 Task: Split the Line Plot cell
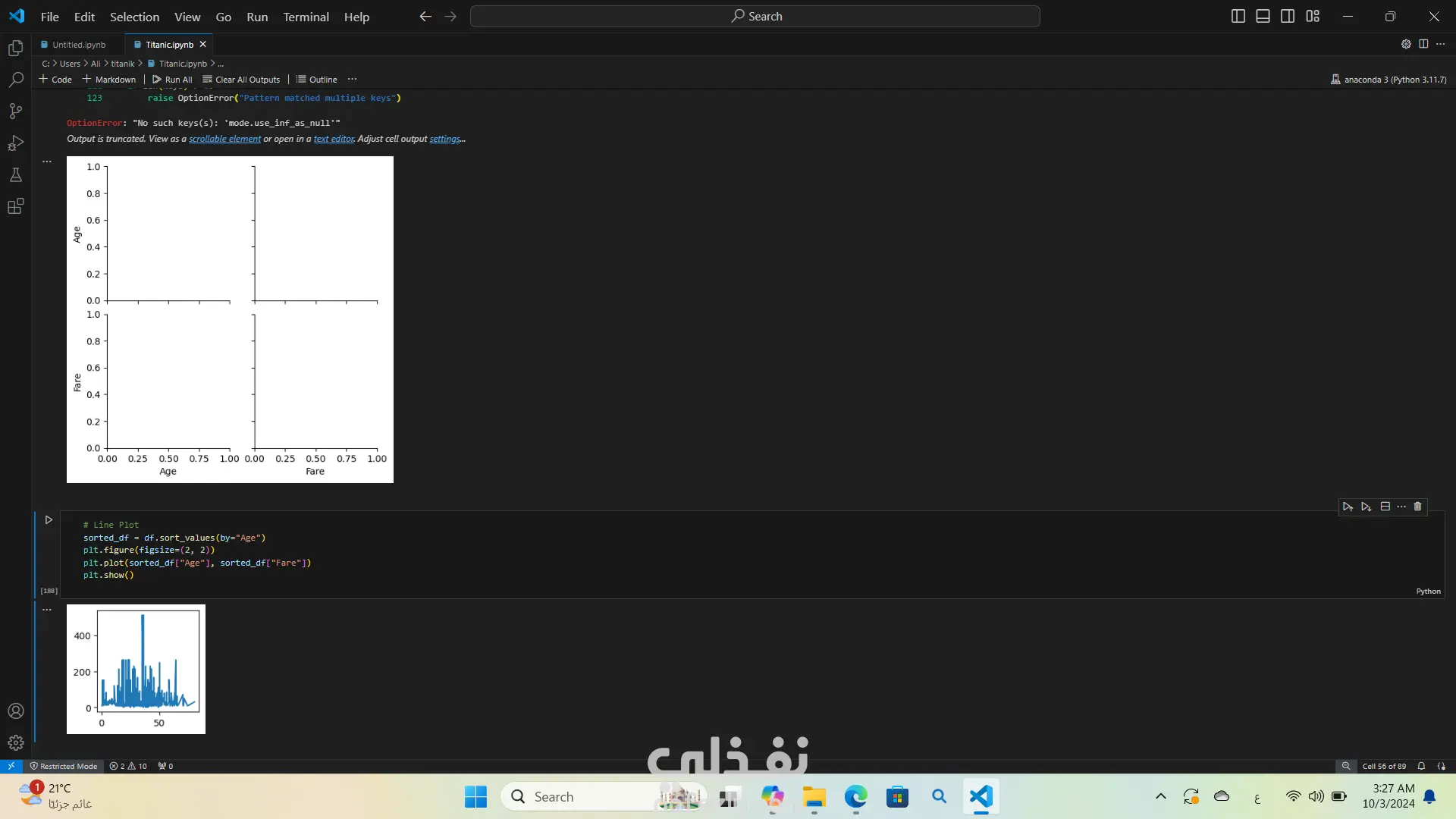coord(1385,507)
